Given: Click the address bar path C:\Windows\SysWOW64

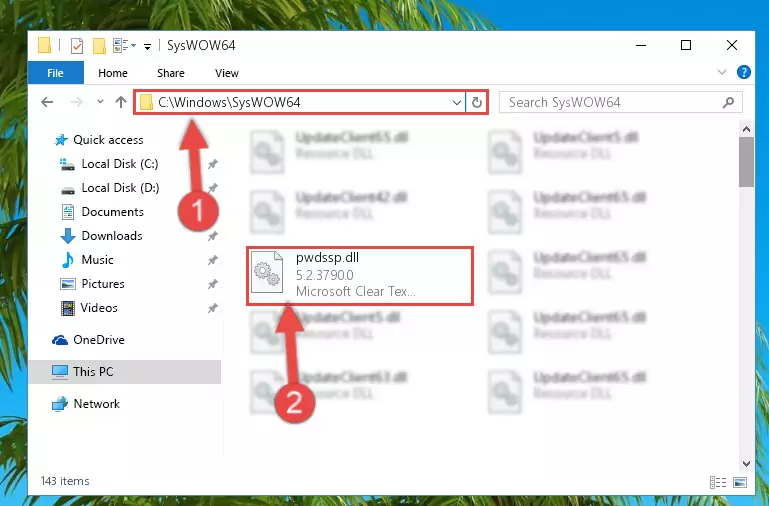Looking at the screenshot, I should (x=229, y=102).
